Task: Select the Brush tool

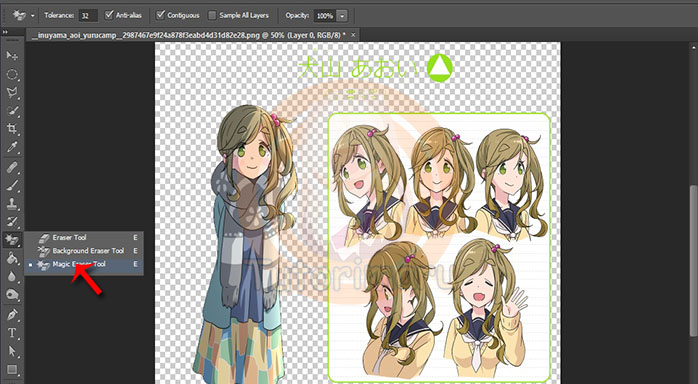Action: click(x=12, y=186)
